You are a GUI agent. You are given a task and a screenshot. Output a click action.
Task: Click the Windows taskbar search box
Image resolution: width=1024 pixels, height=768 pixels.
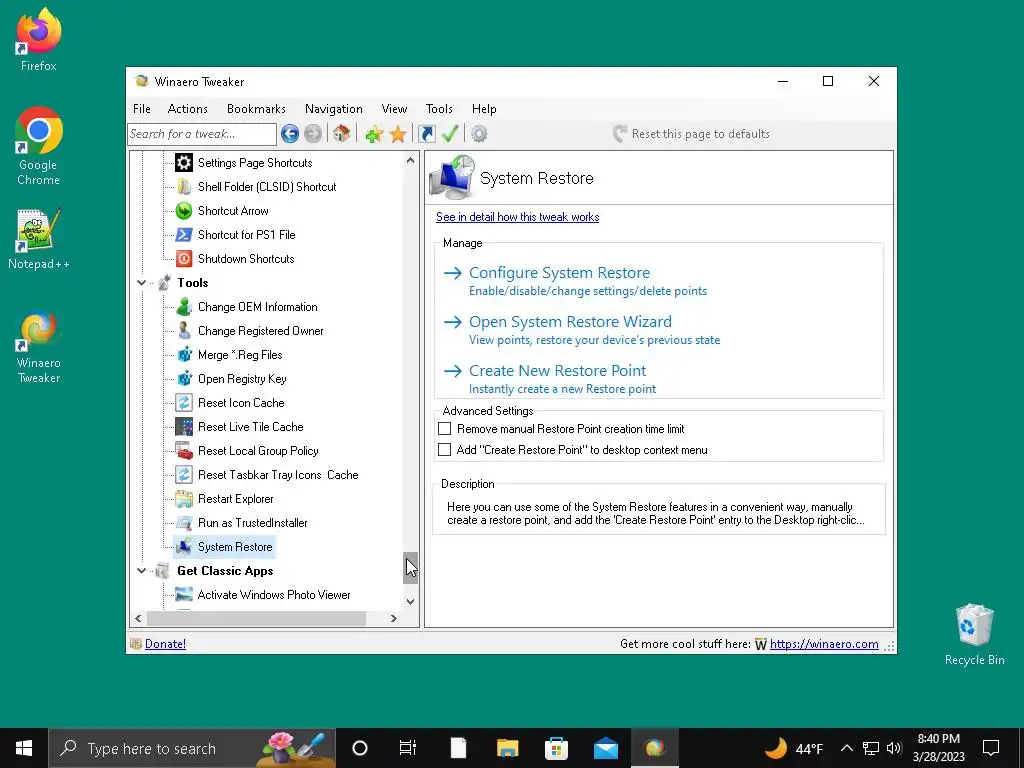pyautogui.click(x=192, y=748)
